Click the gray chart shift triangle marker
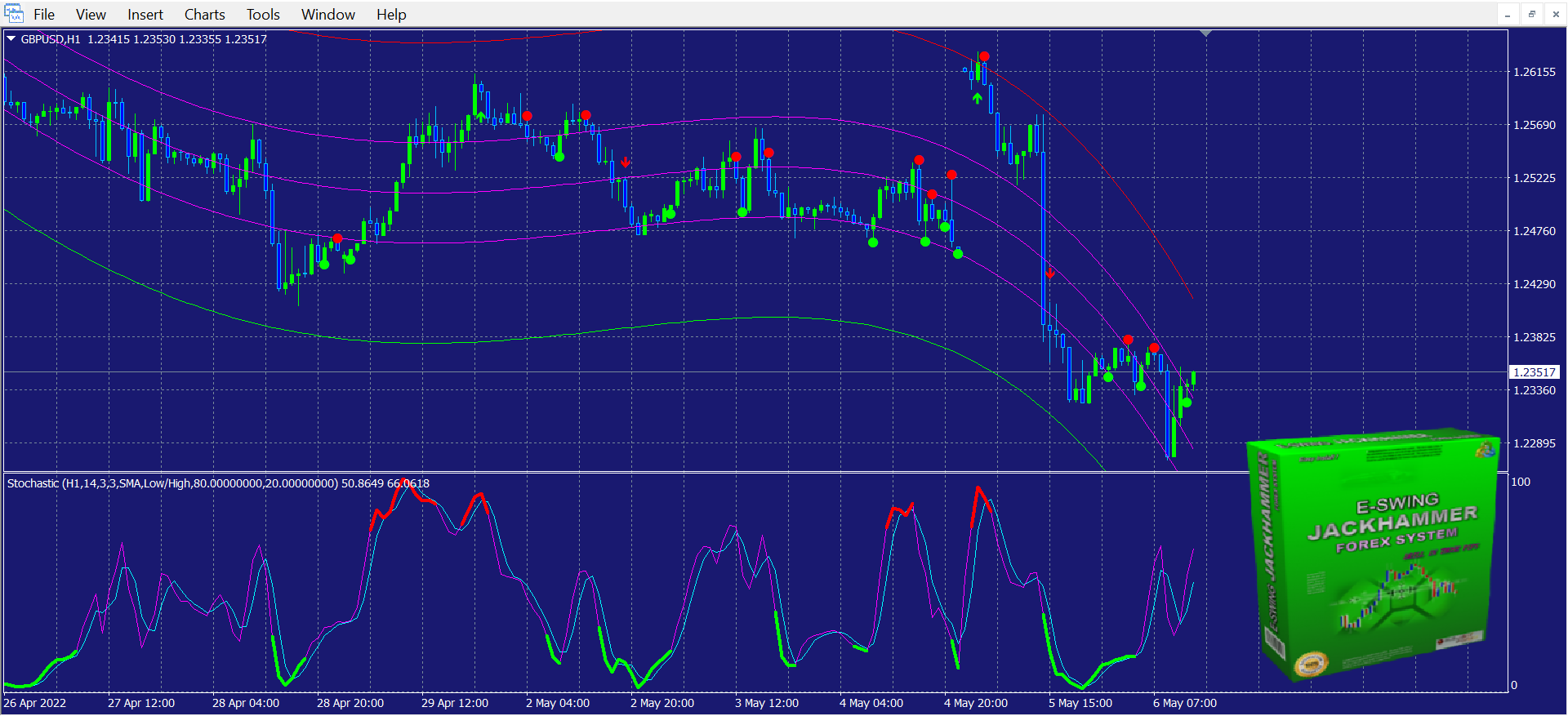This screenshot has height=716, width=1568. point(1206,33)
